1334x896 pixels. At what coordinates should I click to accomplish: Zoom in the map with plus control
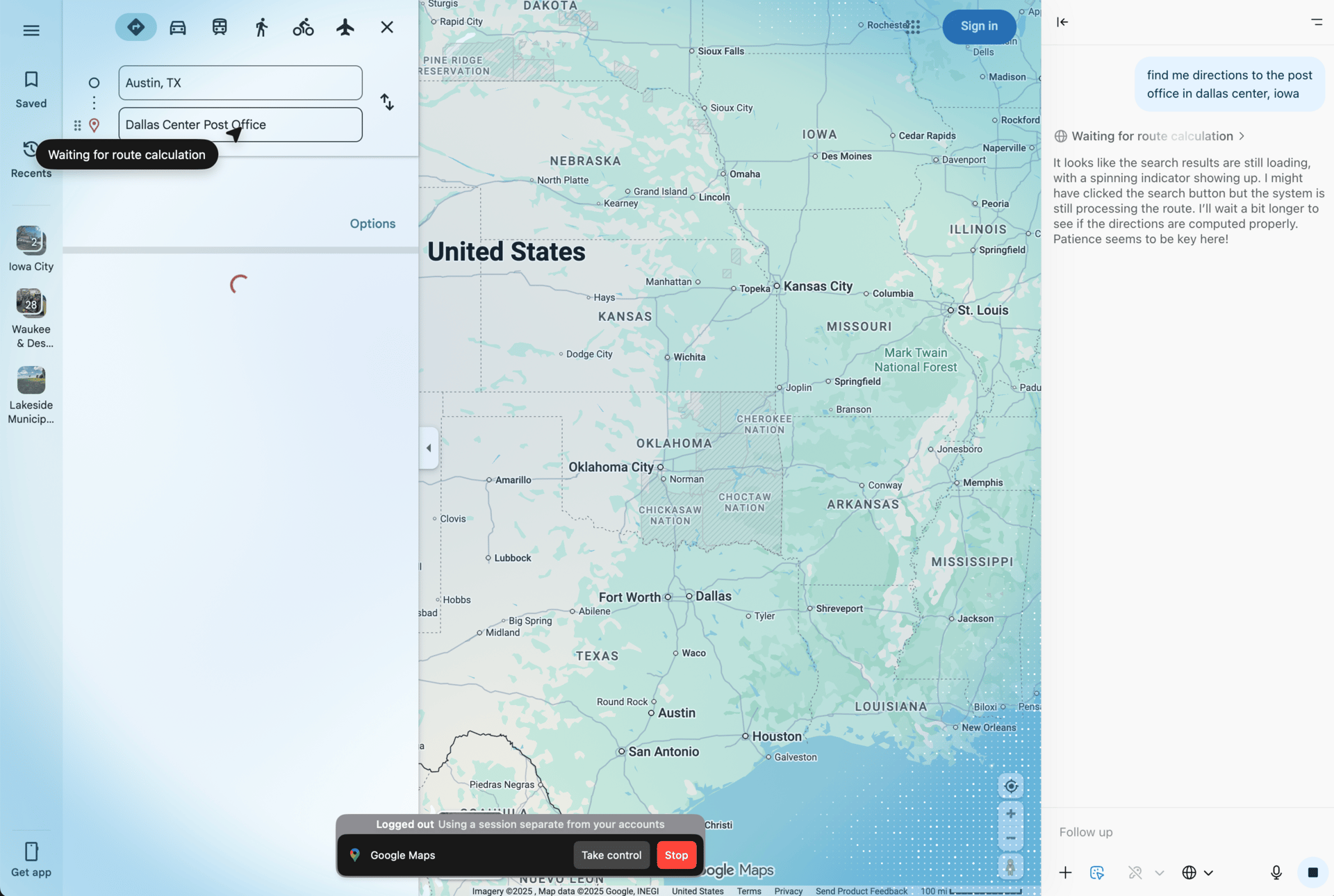point(1011,813)
